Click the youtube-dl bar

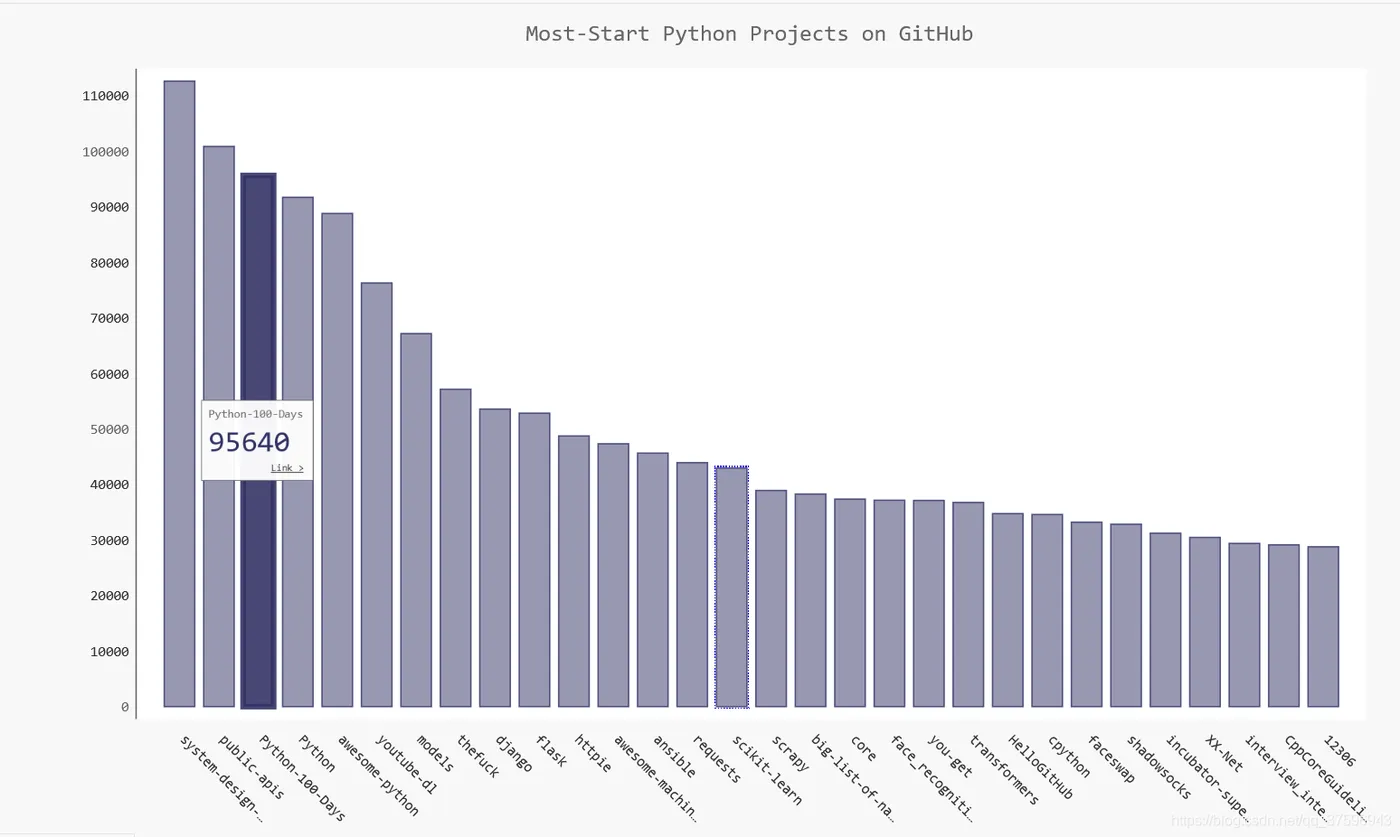point(377,495)
